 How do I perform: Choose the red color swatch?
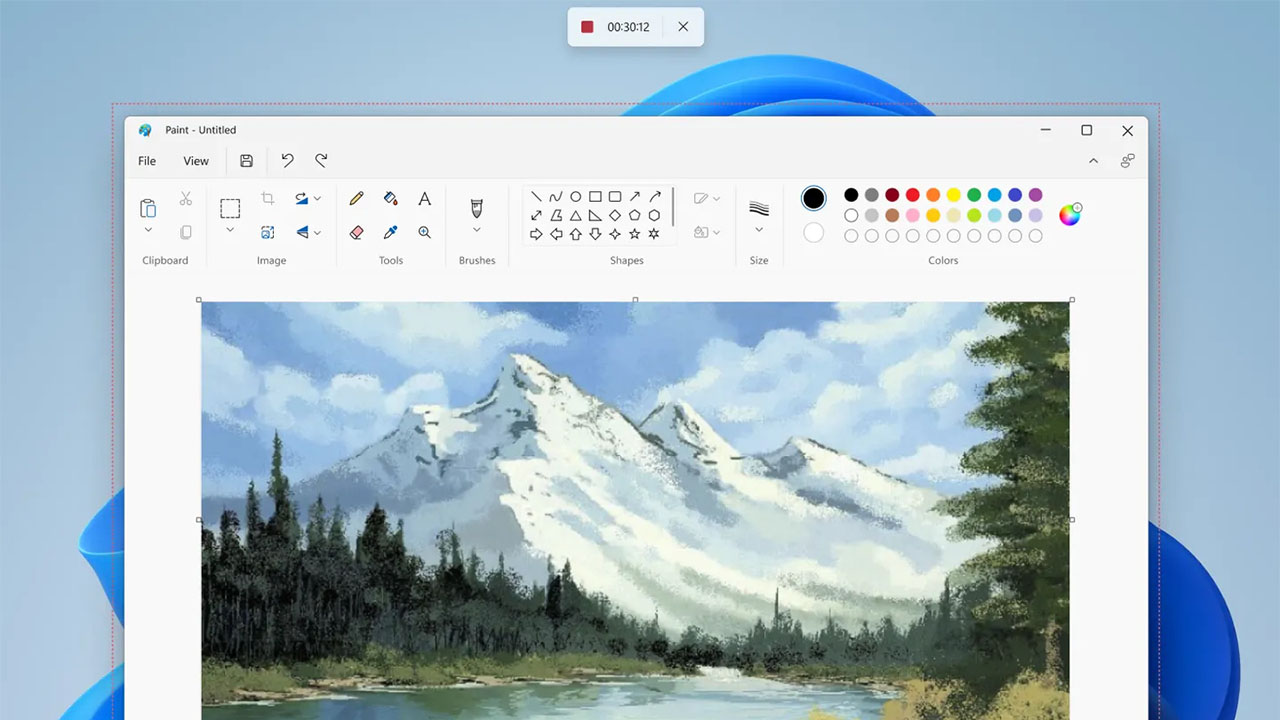pyautogui.click(x=913, y=195)
